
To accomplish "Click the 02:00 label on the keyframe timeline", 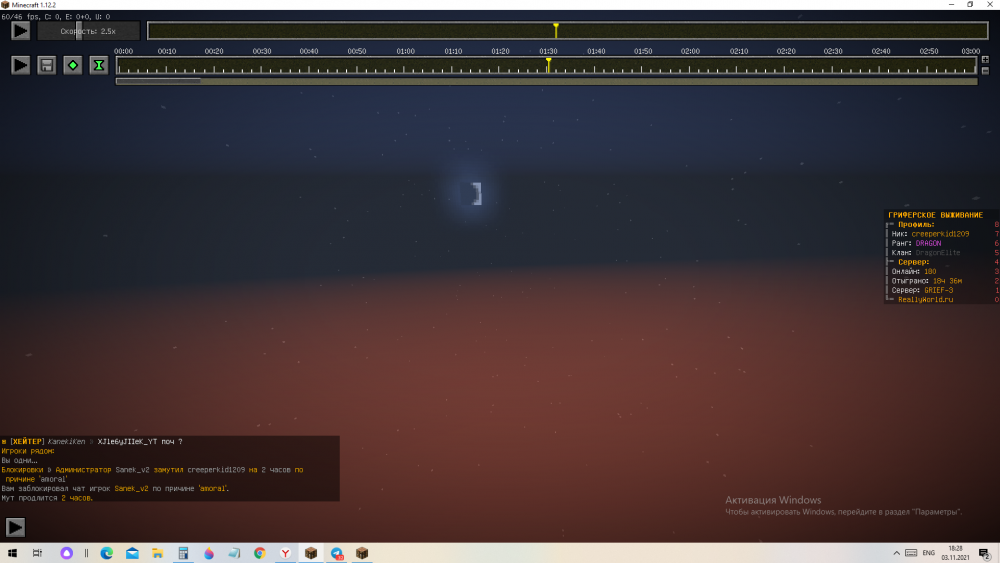I will click(690, 51).
